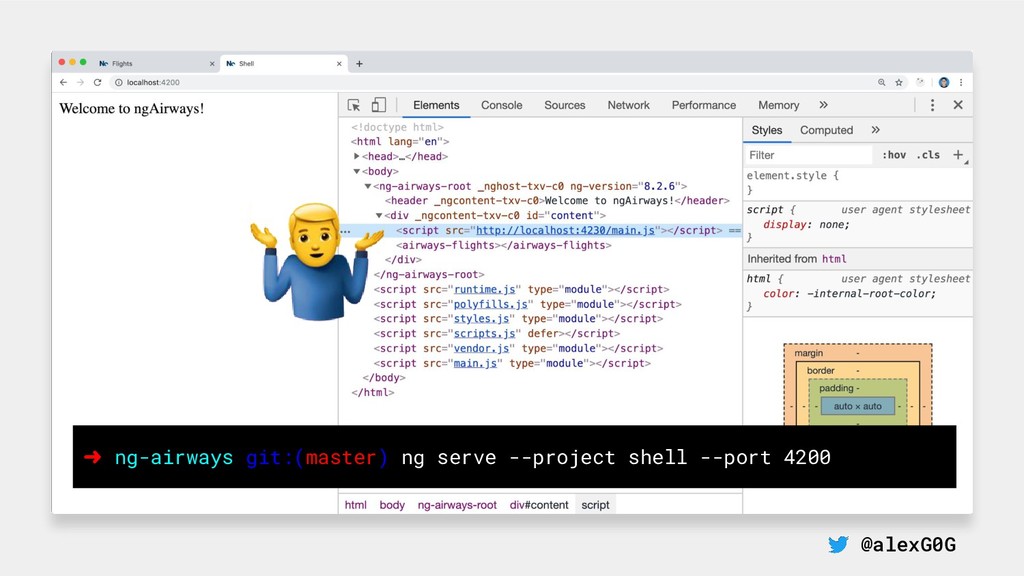The image size is (1024, 576).
Task: Toggle the device toolbar icon
Action: coord(378,105)
